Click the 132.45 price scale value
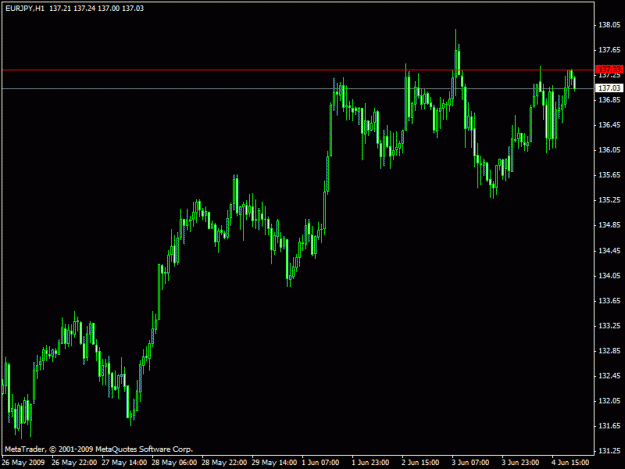 click(x=609, y=376)
